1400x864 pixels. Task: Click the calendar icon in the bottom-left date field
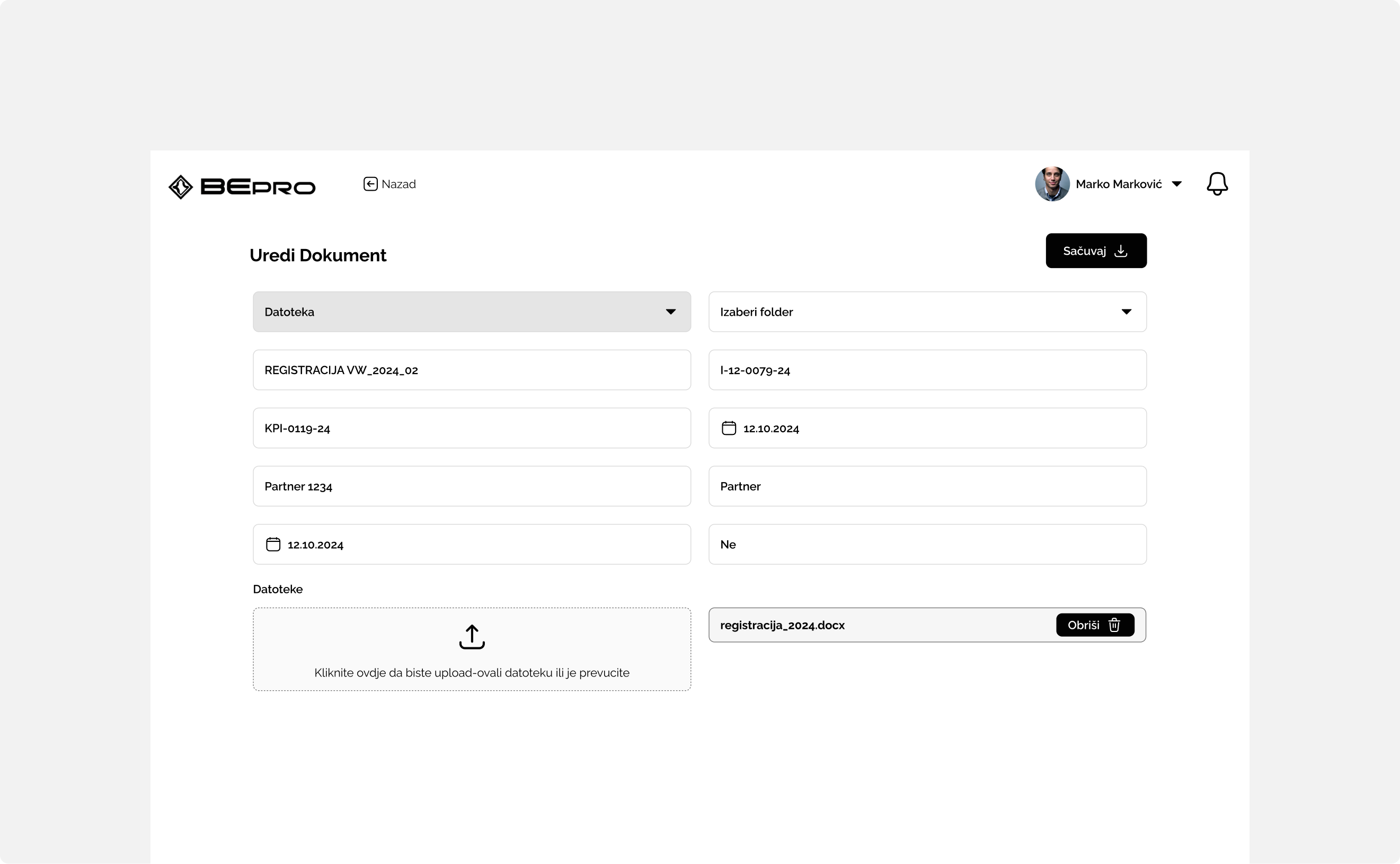pos(273,545)
